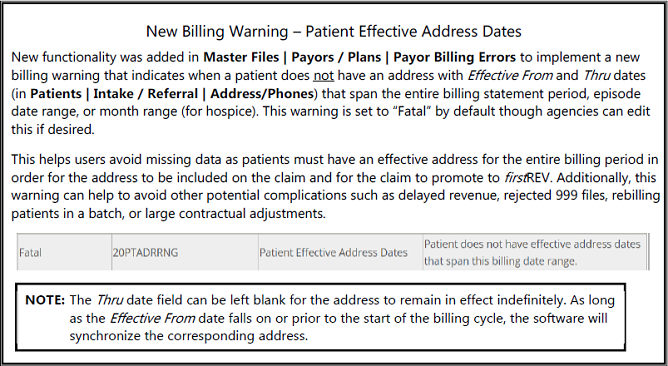Click the italic firstREV product name
Image resolution: width=668 pixels, height=366 pixels.
click(x=527, y=177)
